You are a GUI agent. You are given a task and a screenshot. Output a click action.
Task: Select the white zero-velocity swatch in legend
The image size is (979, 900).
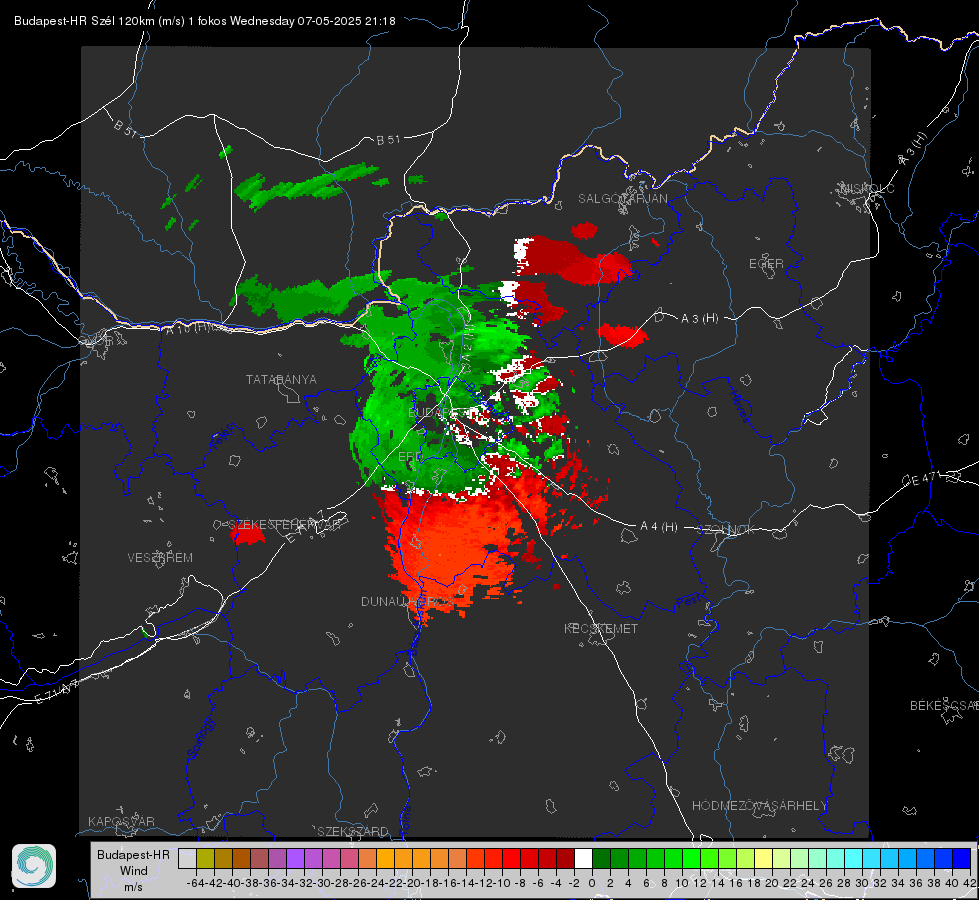(x=583, y=858)
